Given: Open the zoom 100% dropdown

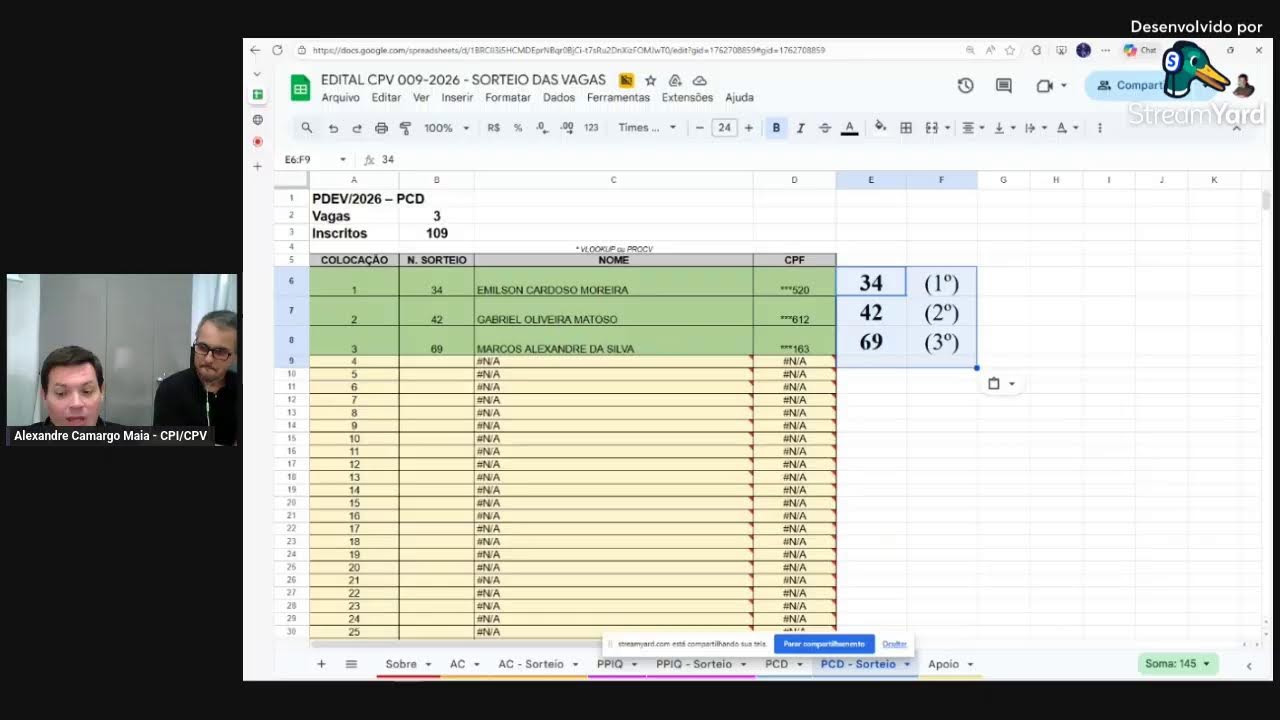Looking at the screenshot, I should (x=446, y=128).
